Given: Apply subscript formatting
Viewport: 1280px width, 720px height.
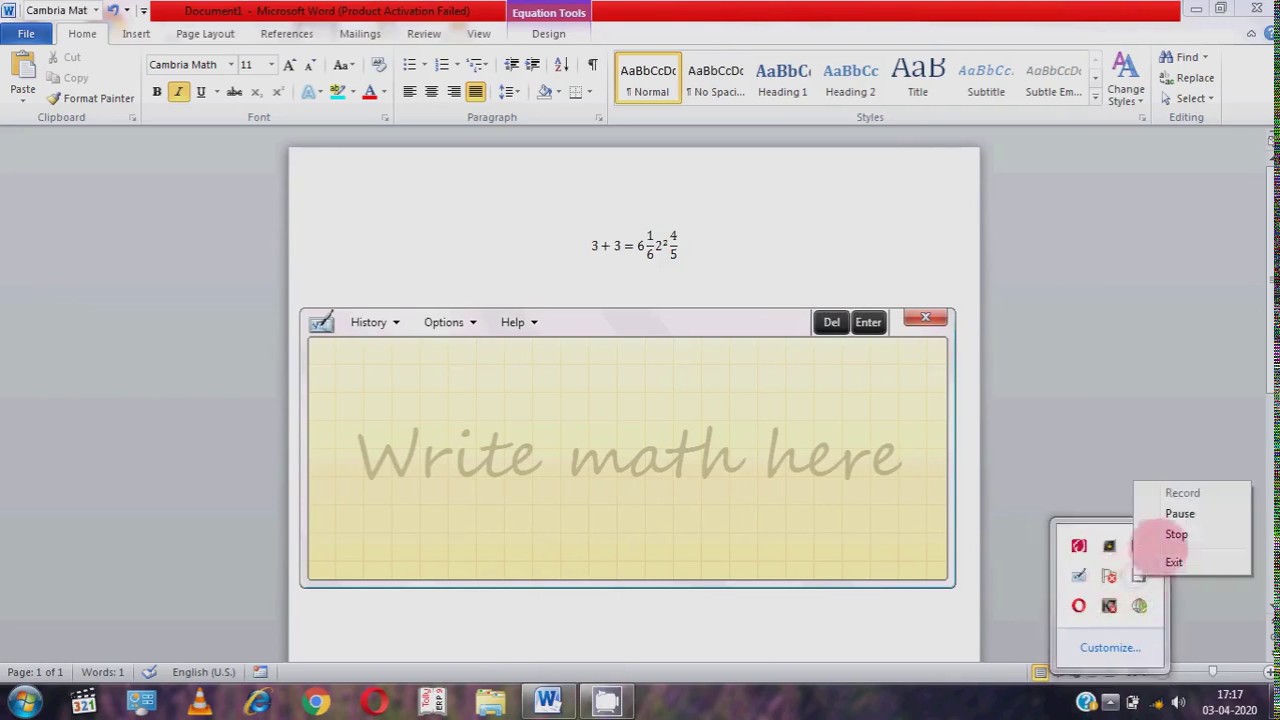Looking at the screenshot, I should click(x=256, y=92).
